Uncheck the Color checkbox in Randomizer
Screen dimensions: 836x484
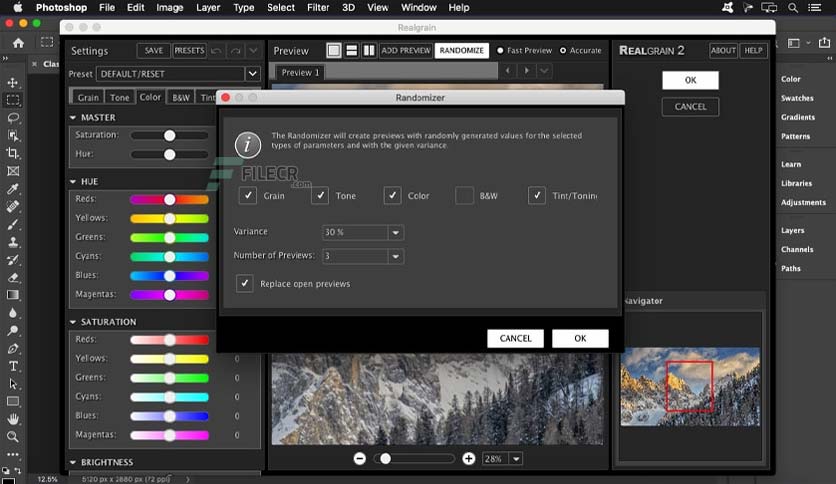click(392, 196)
